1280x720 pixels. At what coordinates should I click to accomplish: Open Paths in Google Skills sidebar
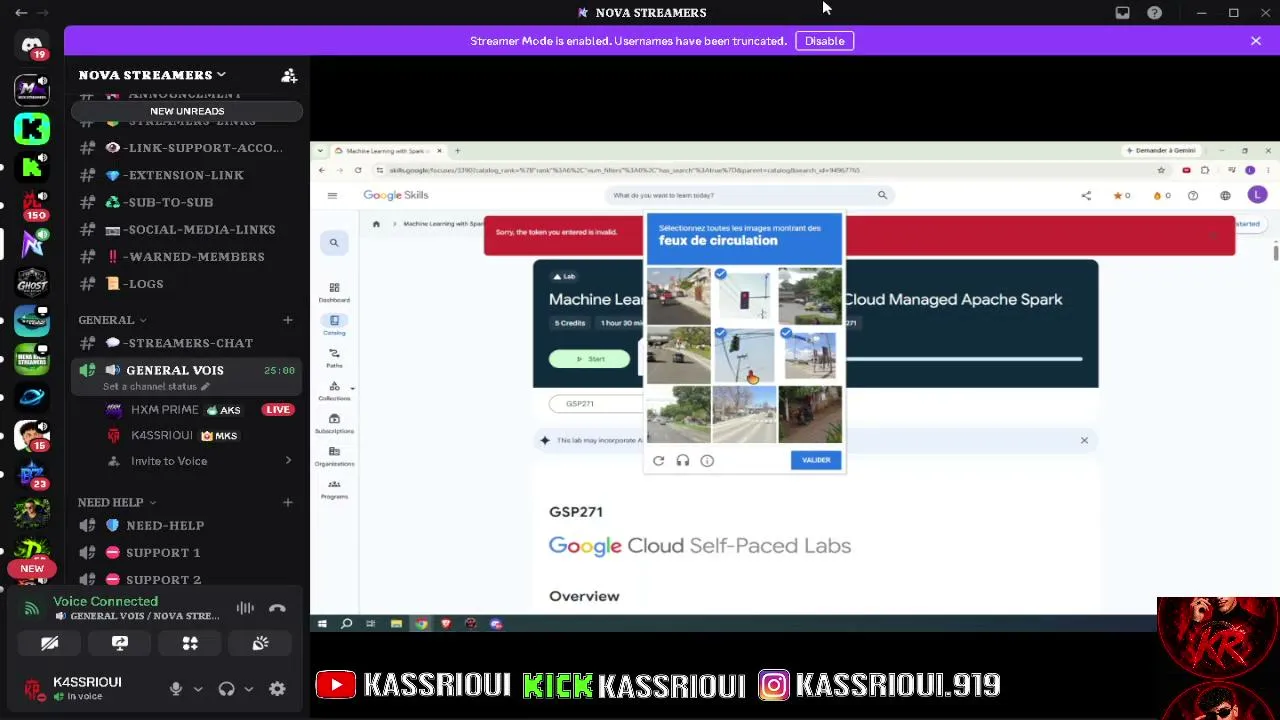pos(334,358)
